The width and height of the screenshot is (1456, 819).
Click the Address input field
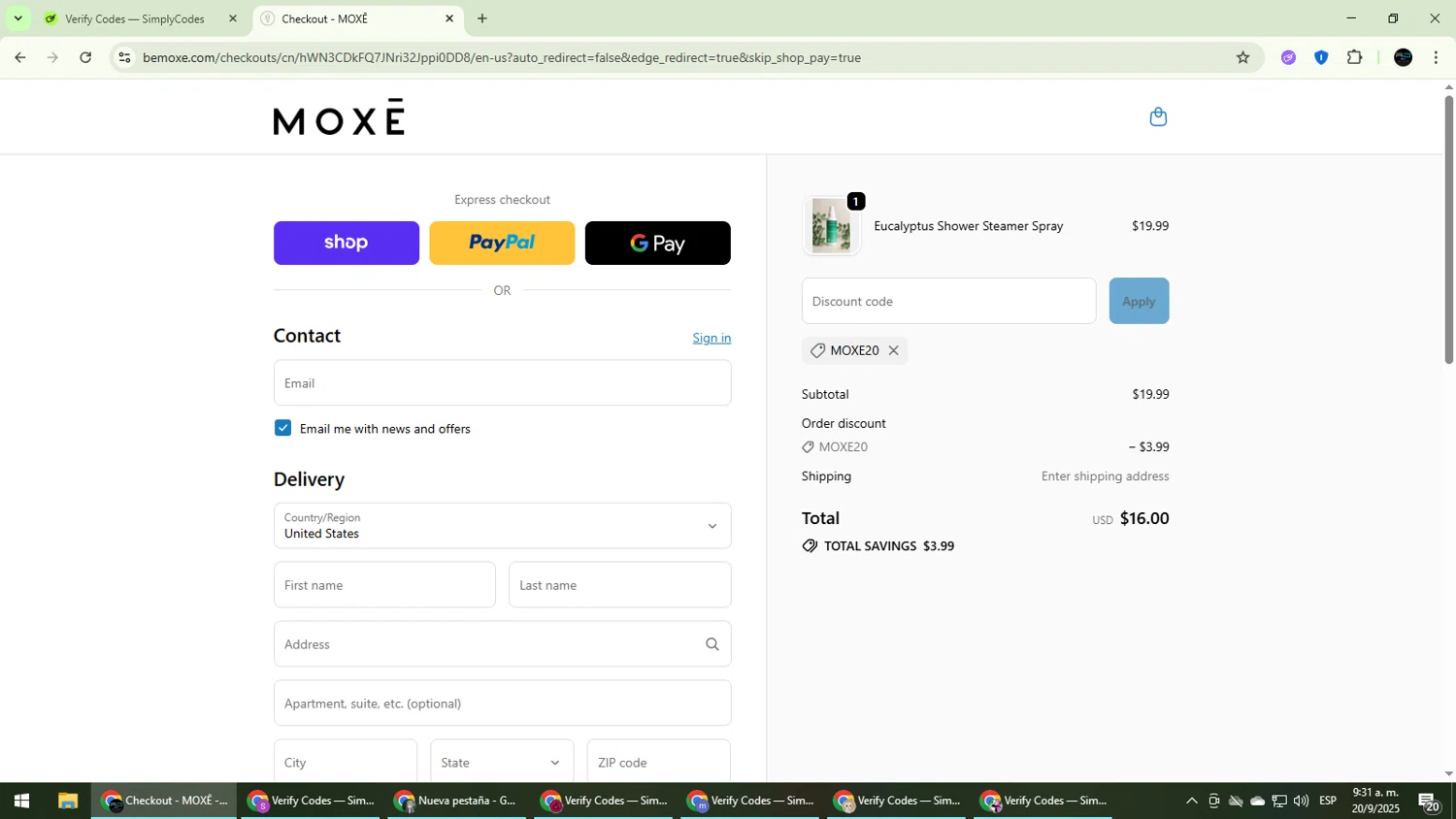tap(502, 644)
